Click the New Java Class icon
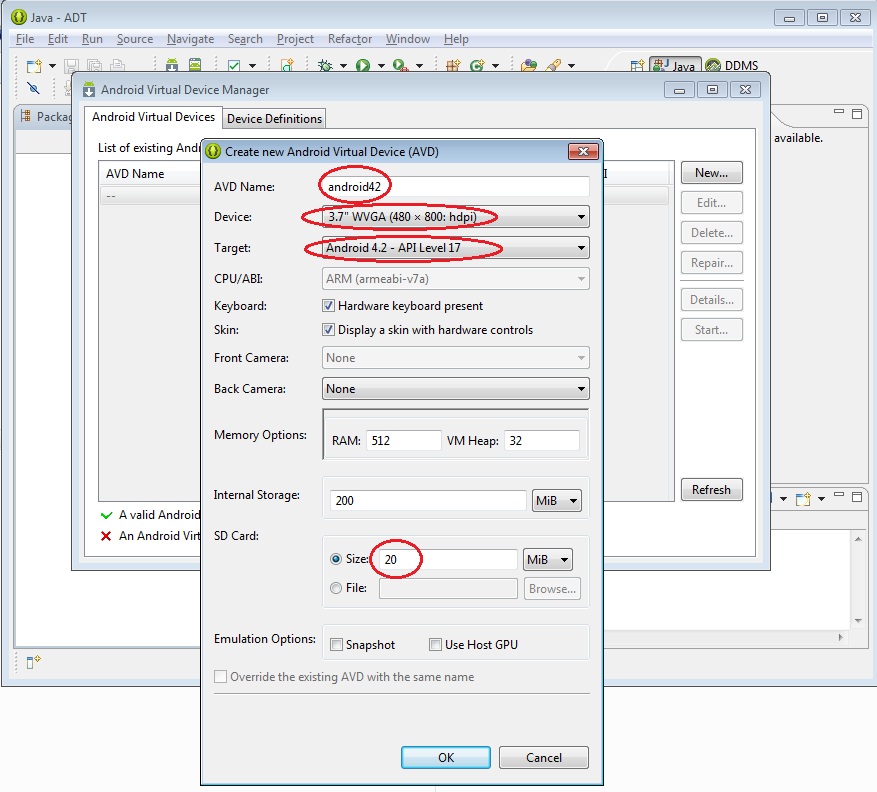877x792 pixels. [477, 65]
